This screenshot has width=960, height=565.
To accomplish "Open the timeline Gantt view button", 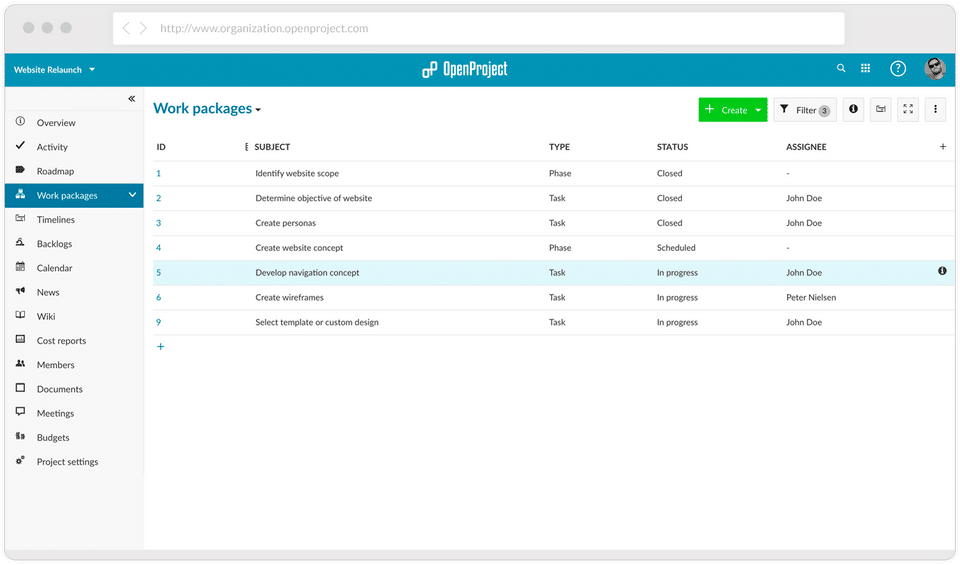I will pos(881,110).
